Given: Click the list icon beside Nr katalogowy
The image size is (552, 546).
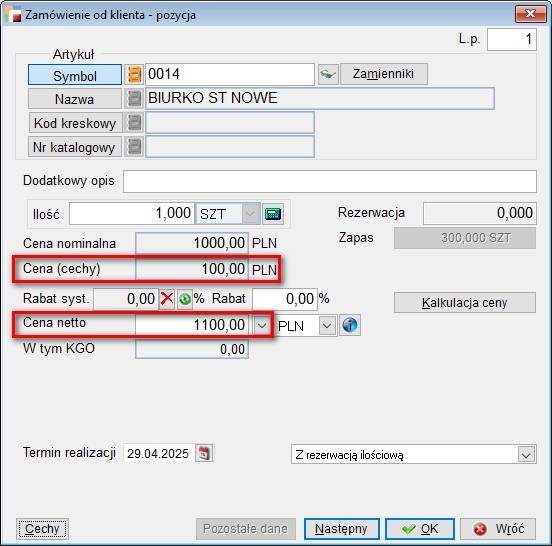Looking at the screenshot, I should tap(134, 146).
